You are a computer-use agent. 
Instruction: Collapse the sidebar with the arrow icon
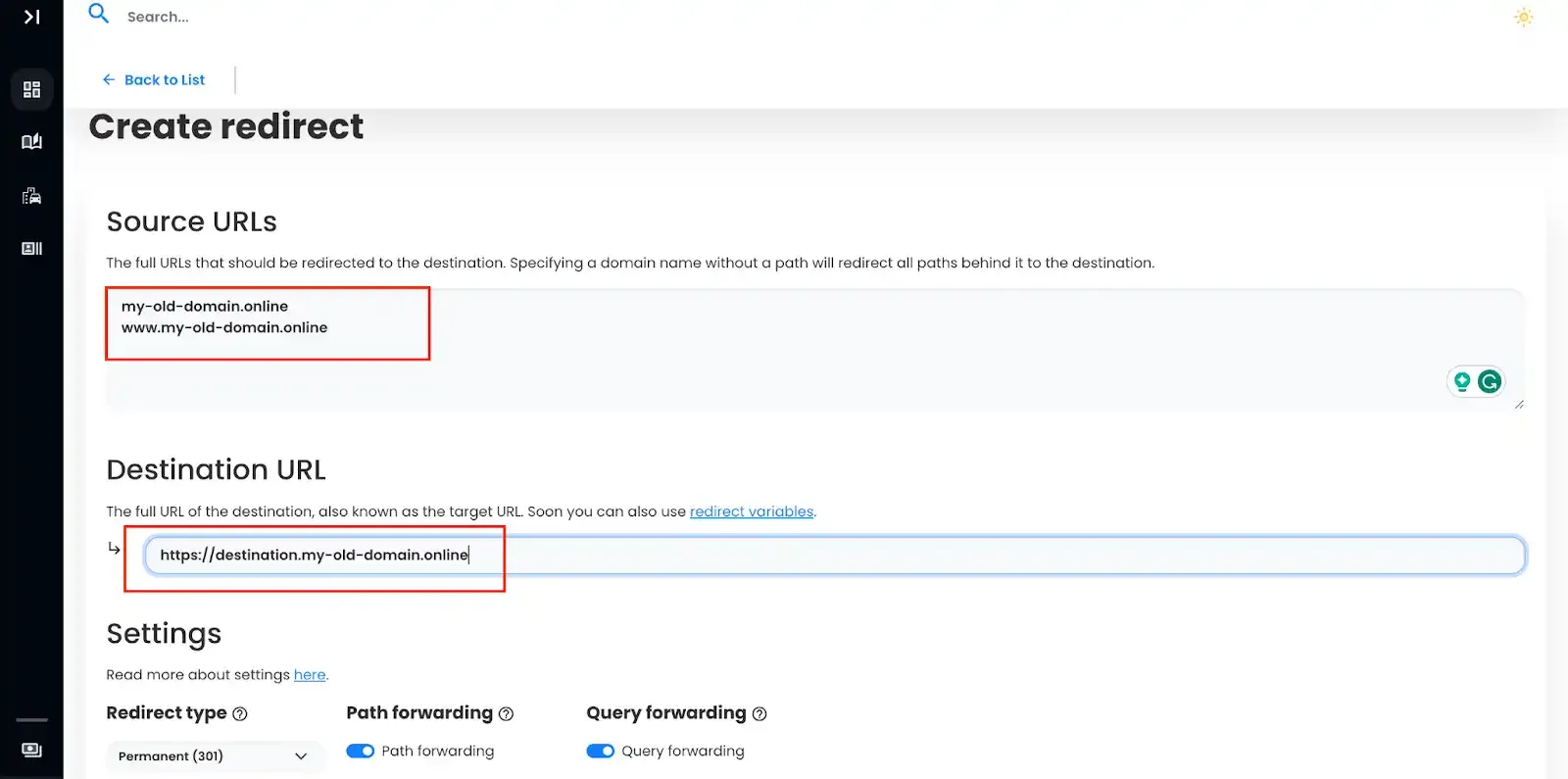pyautogui.click(x=31, y=17)
